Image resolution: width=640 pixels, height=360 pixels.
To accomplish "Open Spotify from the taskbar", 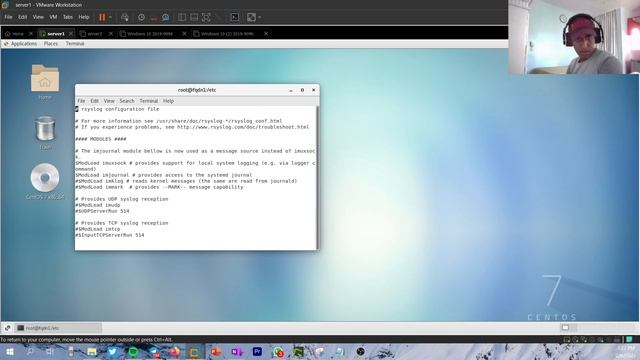I will [x=133, y=351].
